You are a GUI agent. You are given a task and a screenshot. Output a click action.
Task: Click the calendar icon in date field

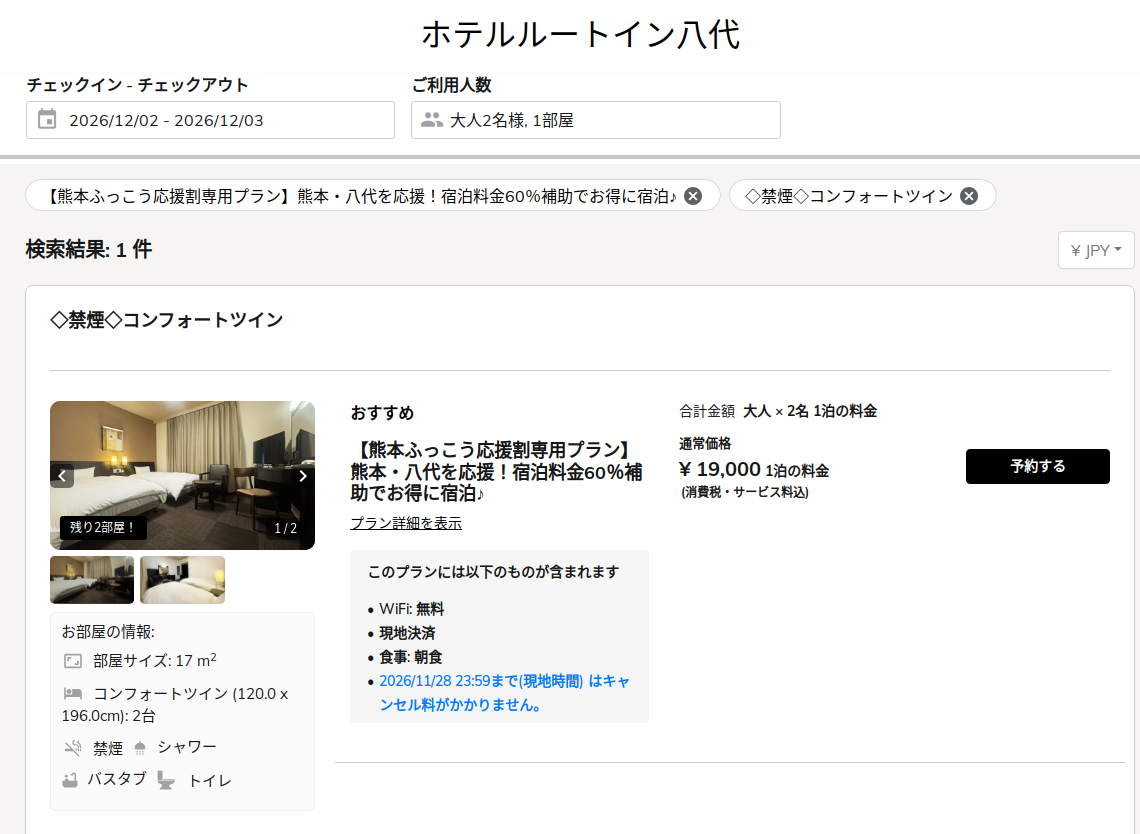(x=47, y=119)
